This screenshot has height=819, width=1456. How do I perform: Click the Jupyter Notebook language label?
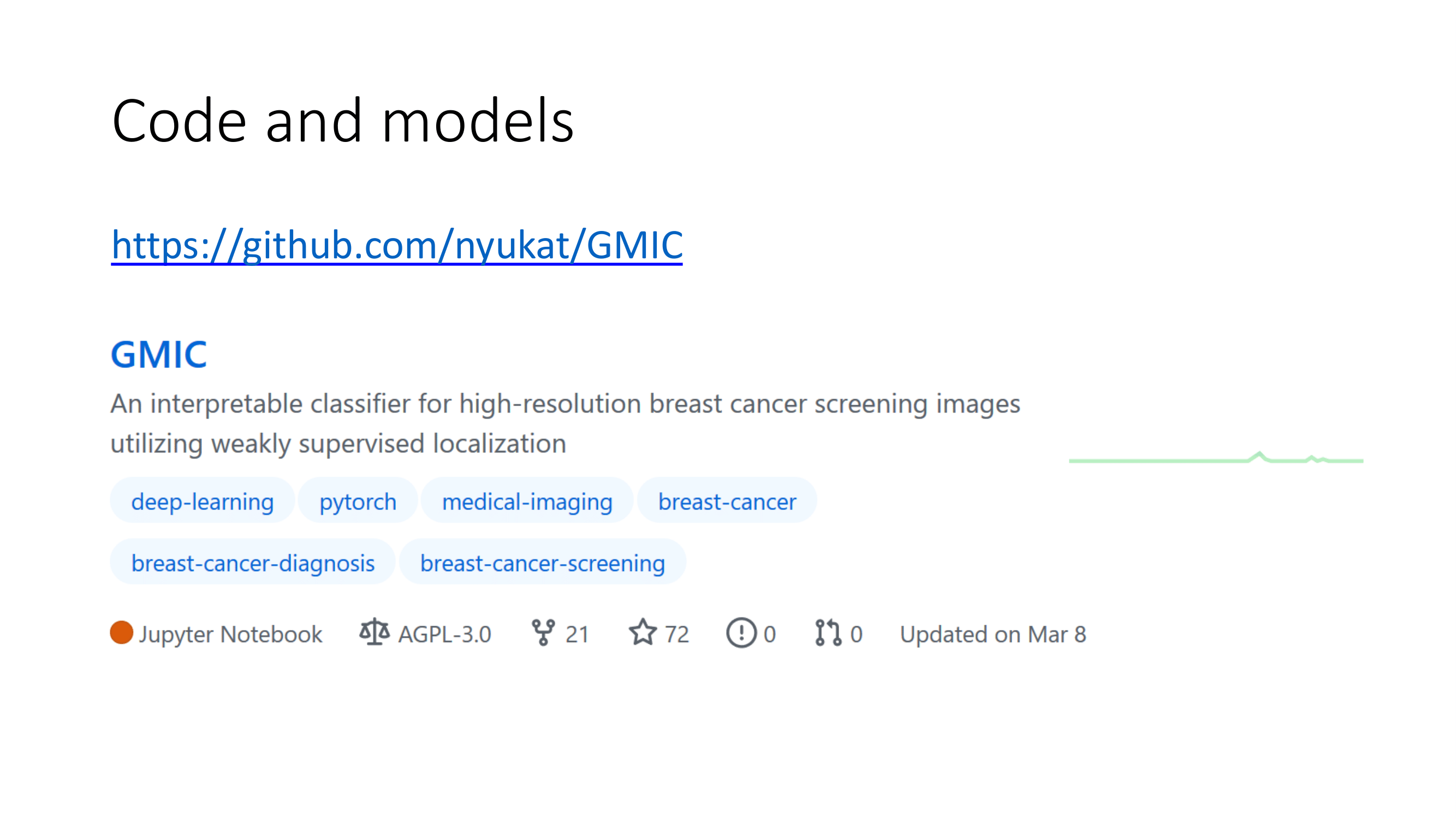click(230, 634)
